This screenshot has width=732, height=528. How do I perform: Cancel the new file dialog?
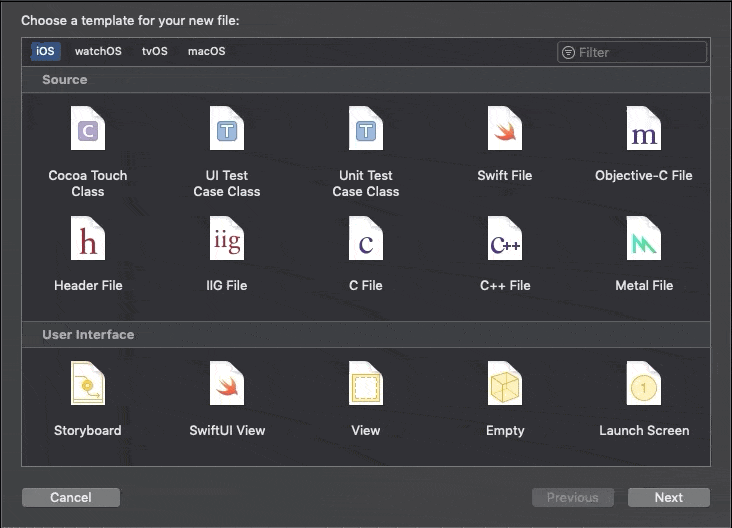pos(71,497)
